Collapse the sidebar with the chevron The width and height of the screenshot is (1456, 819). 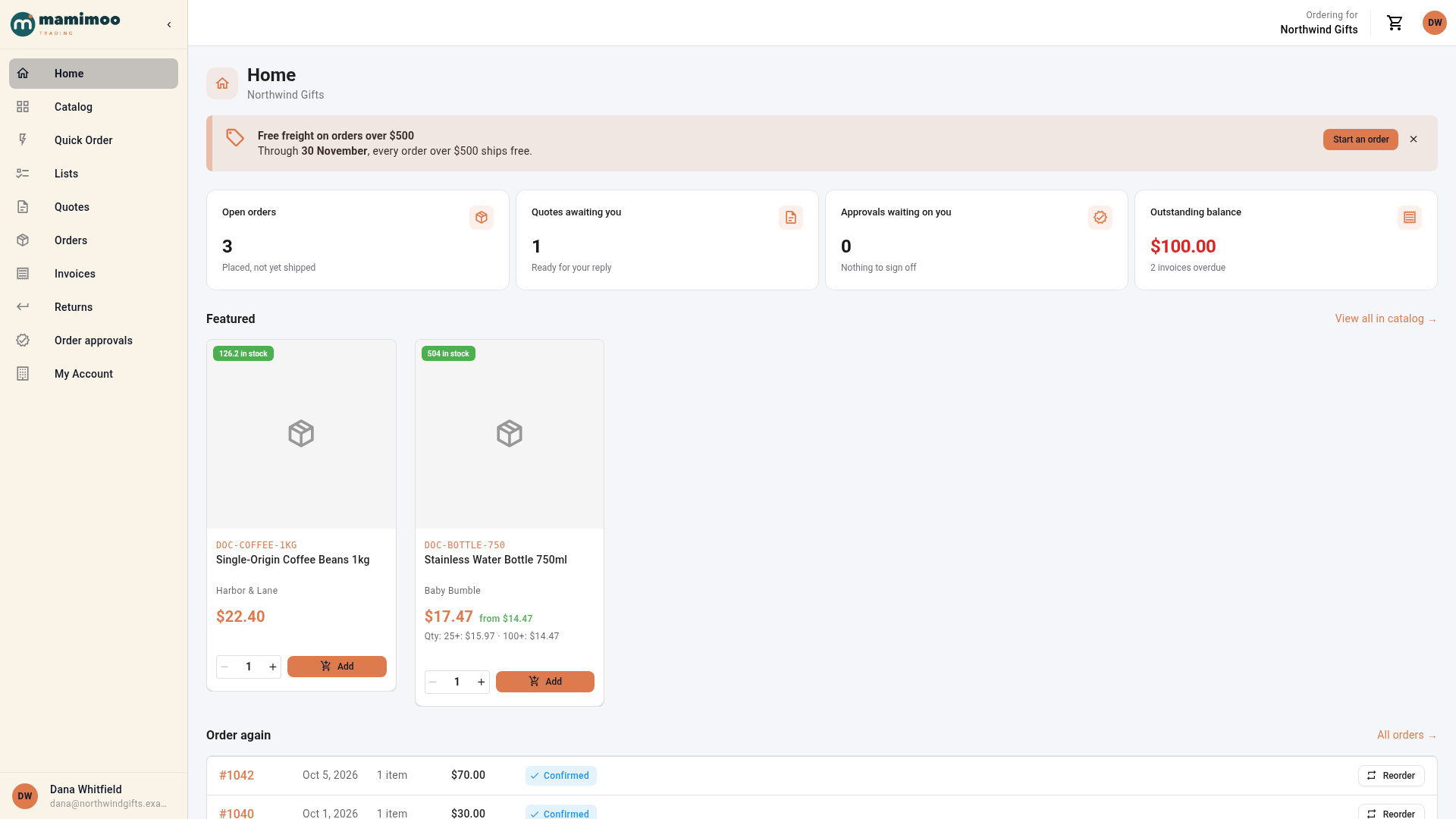[x=169, y=24]
